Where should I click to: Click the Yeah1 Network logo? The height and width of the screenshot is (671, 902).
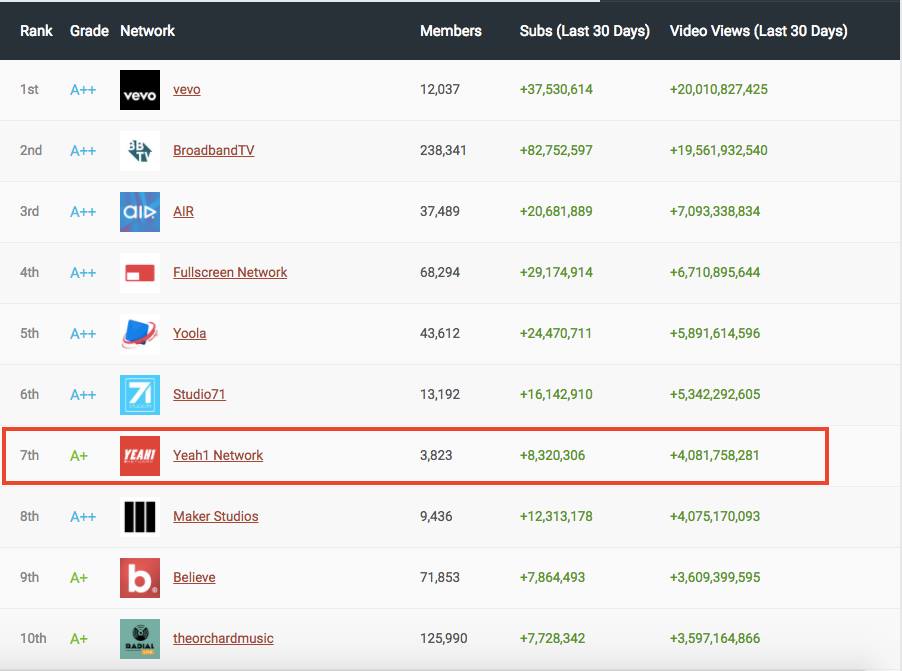click(x=139, y=456)
